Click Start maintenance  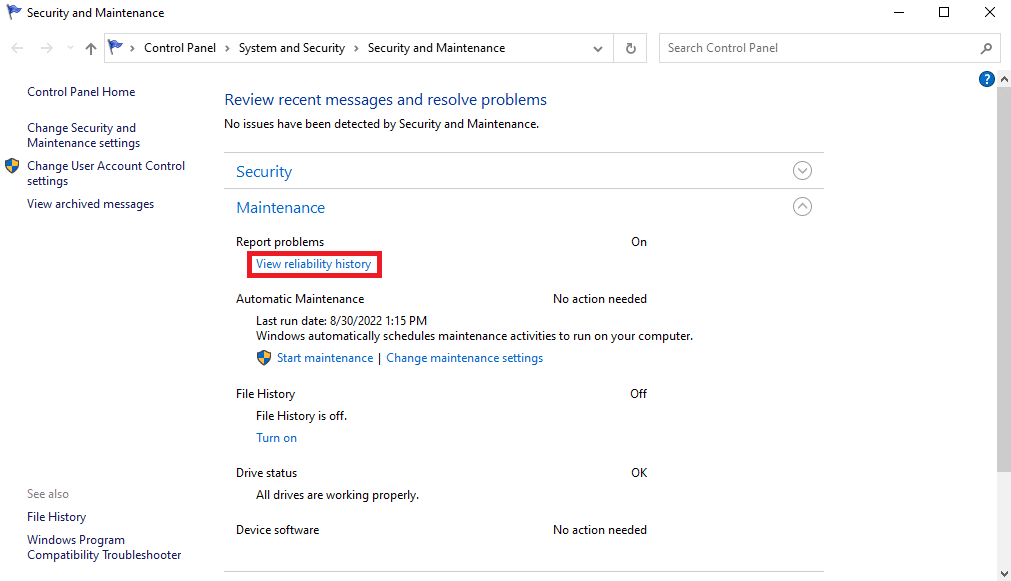(325, 357)
